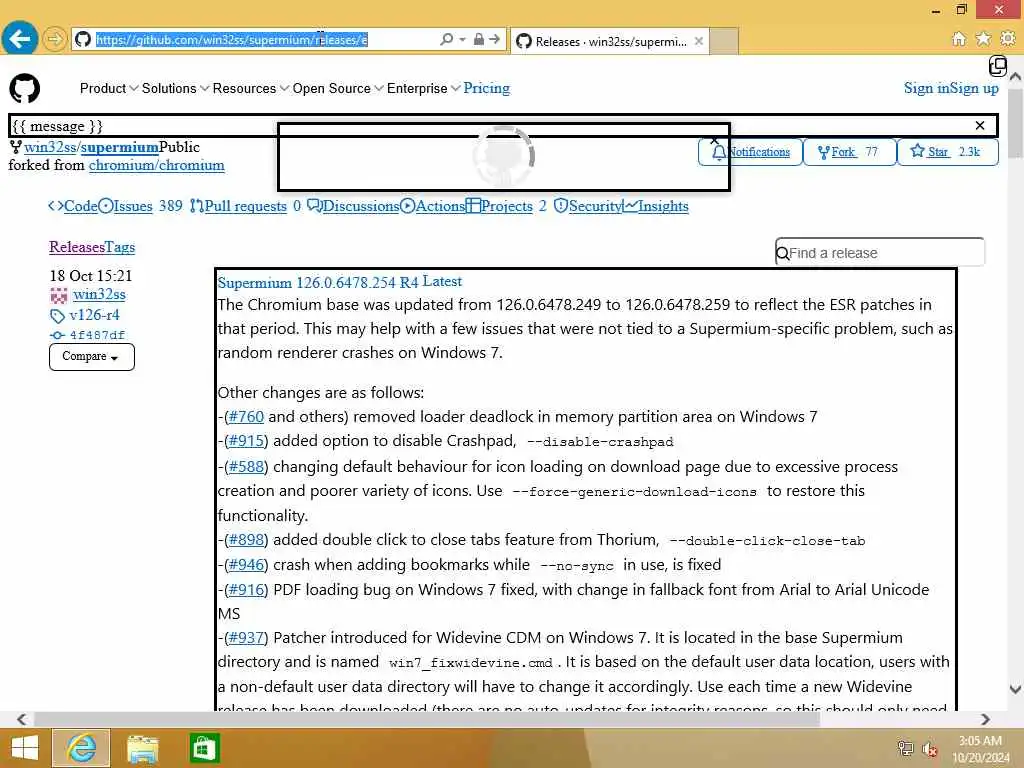
Task: Select the Releases link
Action: pyautogui.click(x=77, y=247)
